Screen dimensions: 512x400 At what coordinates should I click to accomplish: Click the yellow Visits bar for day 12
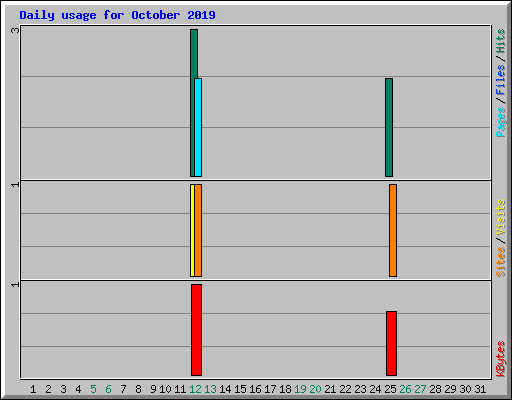(x=192, y=230)
